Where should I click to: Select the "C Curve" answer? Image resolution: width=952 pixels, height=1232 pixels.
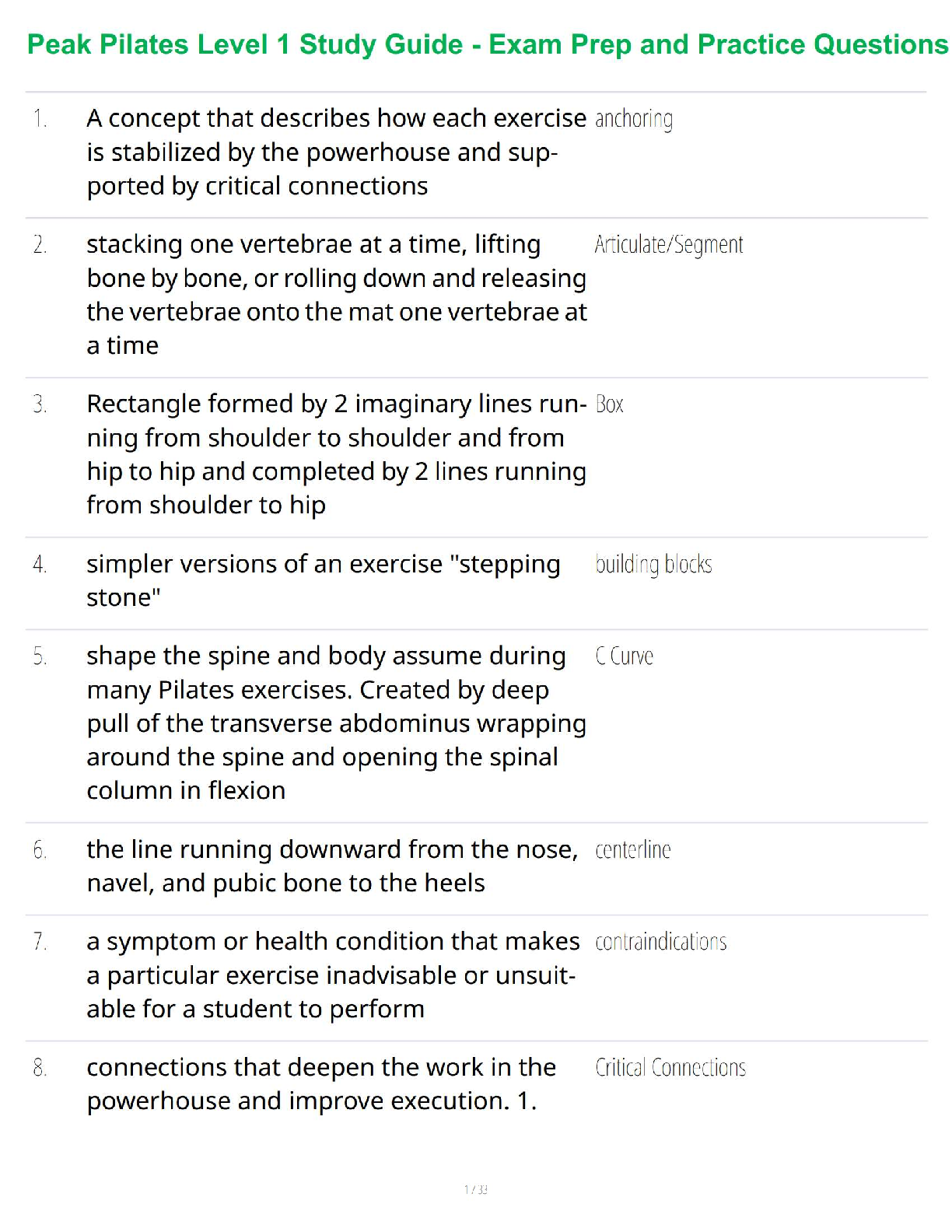[624, 656]
